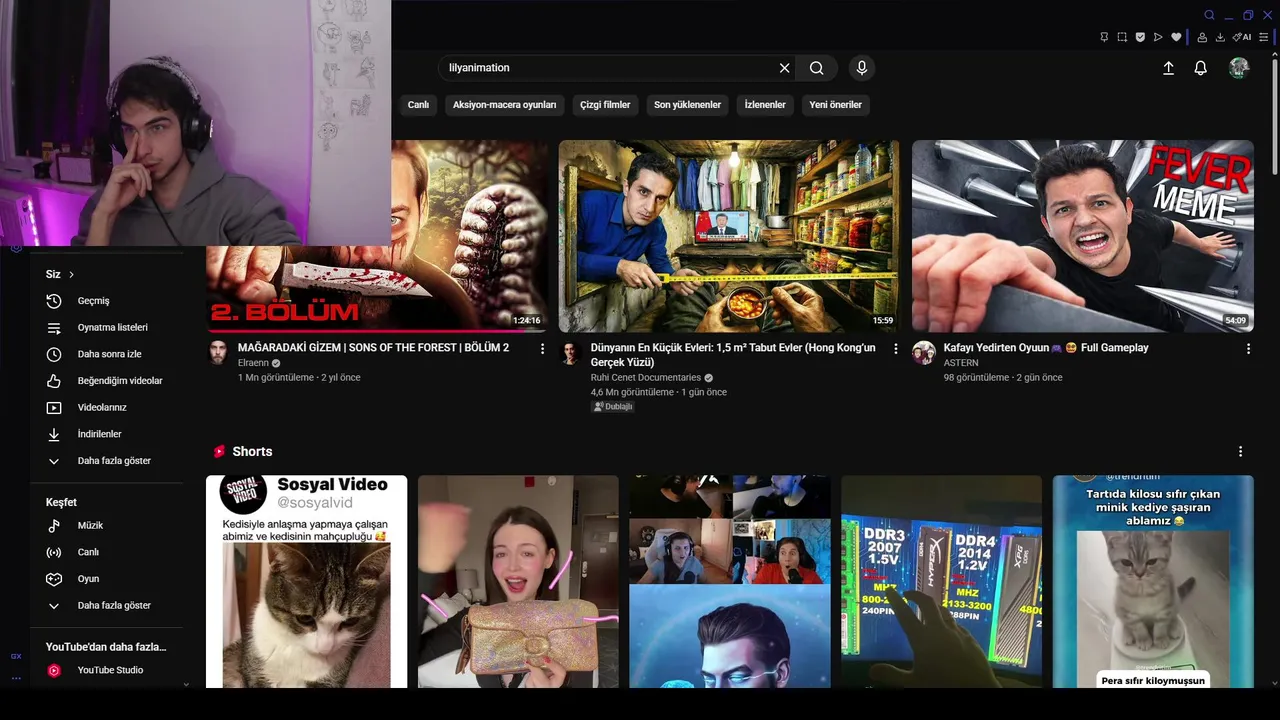This screenshot has width=1280, height=720.
Task: Click the sidebar scroll-down arrow
Action: tap(186, 685)
